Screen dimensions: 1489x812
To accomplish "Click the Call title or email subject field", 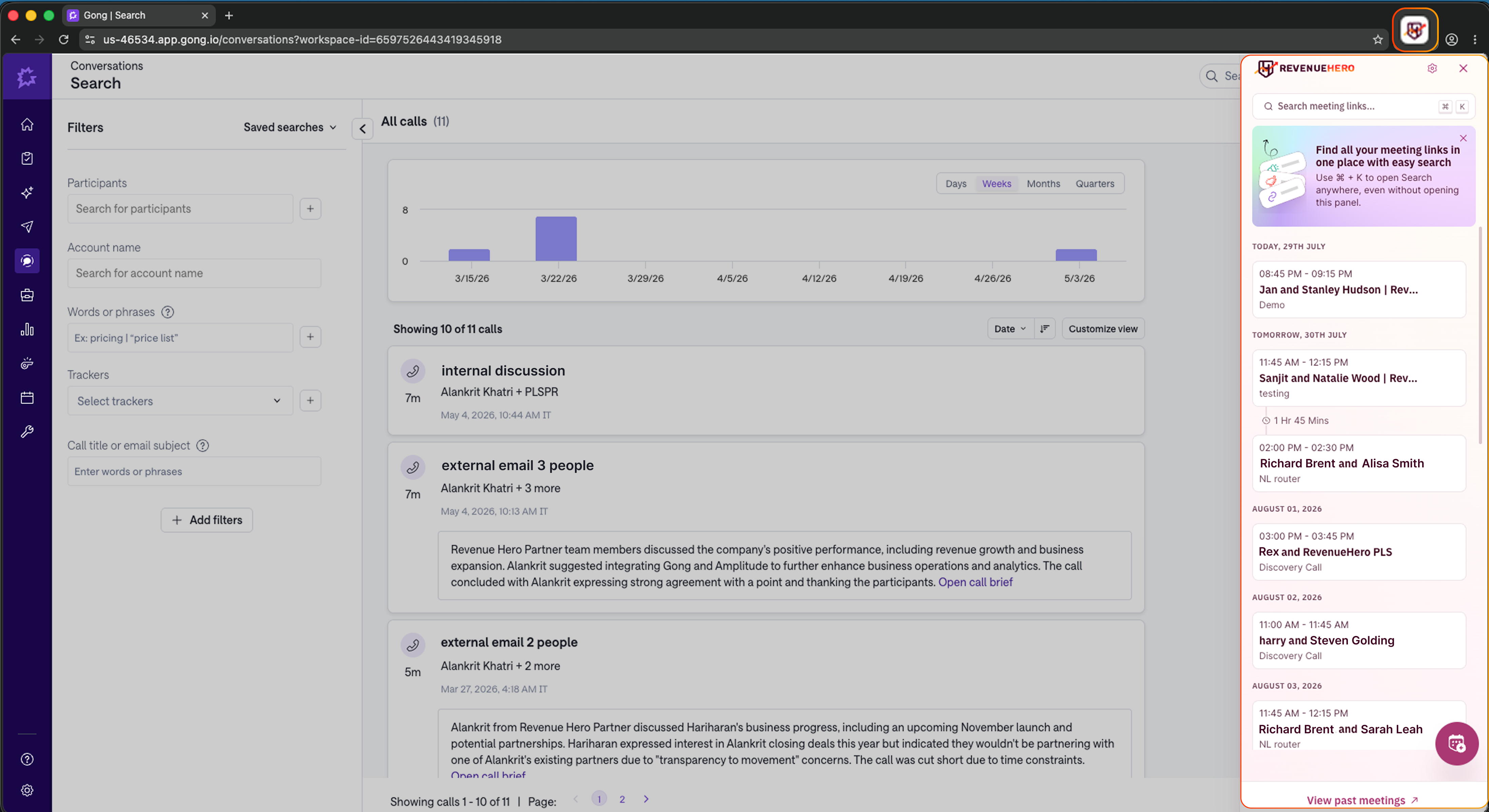I will tap(194, 471).
